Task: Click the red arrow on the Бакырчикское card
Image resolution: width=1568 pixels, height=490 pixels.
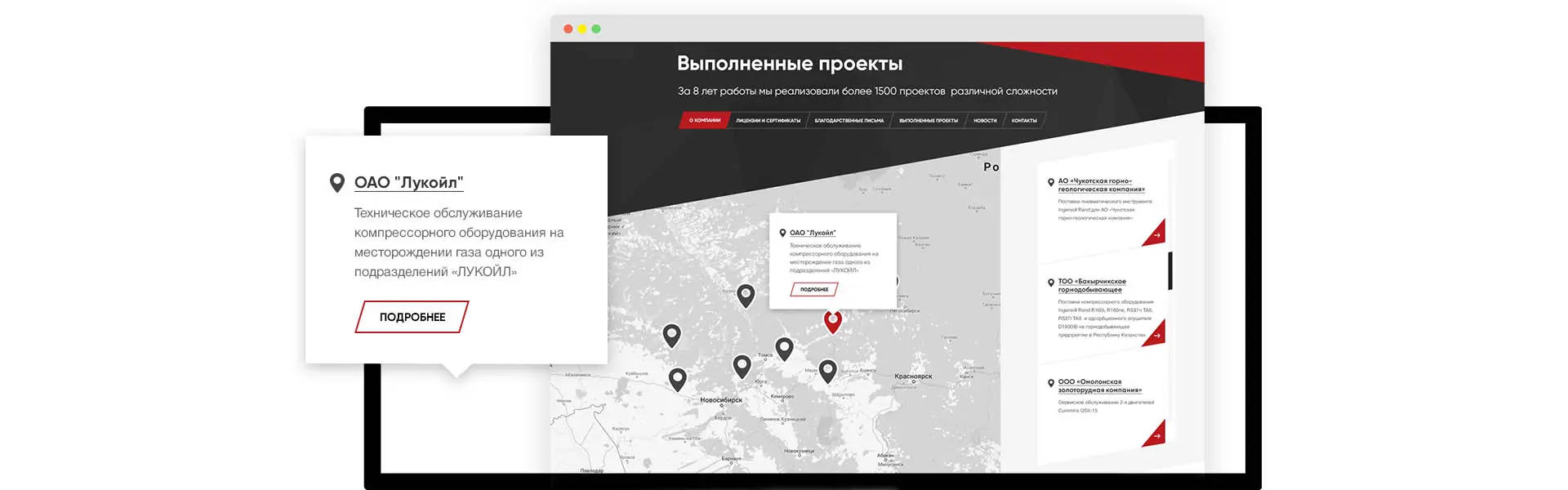Action: coord(1156,335)
